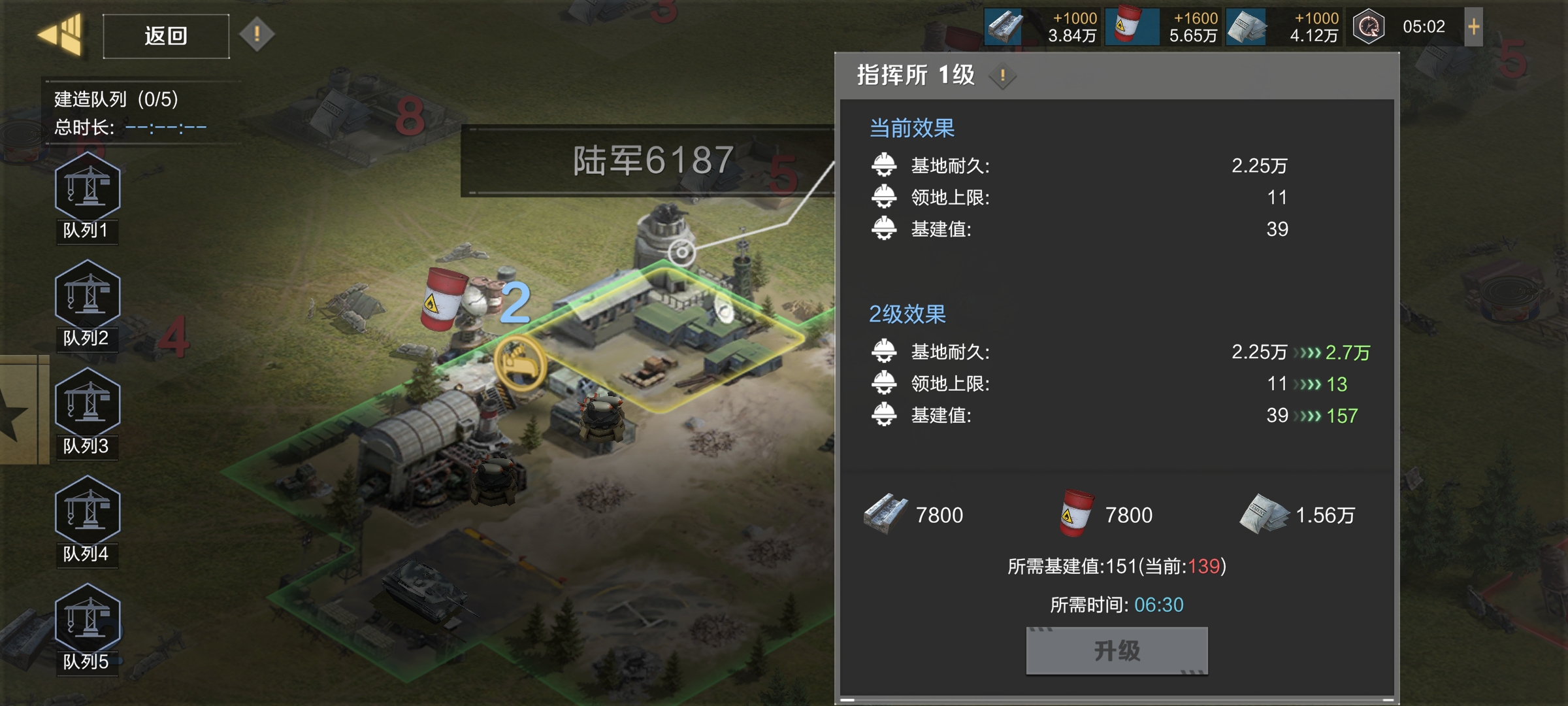
Task: Click the 升级 upgrade button
Action: (x=1117, y=650)
